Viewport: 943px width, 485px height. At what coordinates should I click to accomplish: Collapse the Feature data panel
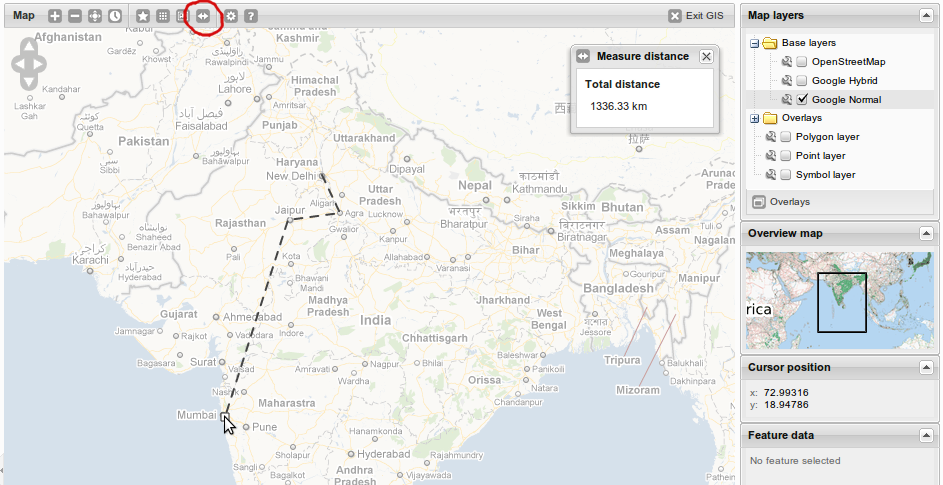pyautogui.click(x=926, y=435)
